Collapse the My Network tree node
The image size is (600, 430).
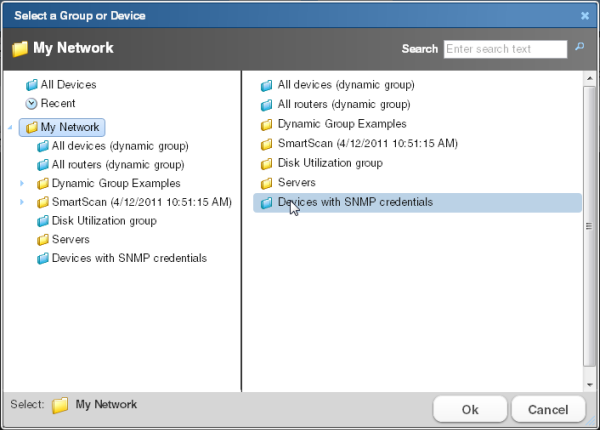[10, 127]
